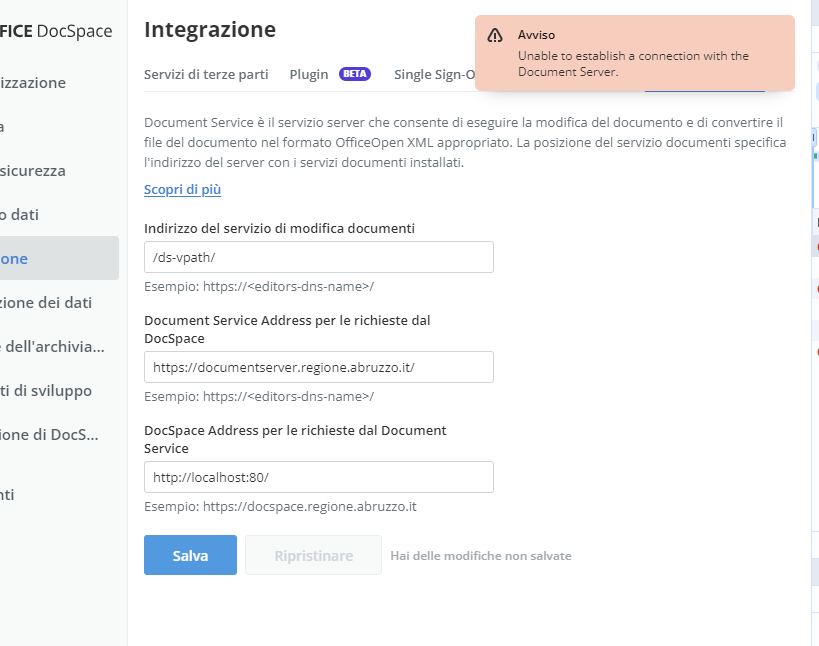Click the http://localhost:80/ input field
The image size is (819, 646).
(x=319, y=477)
